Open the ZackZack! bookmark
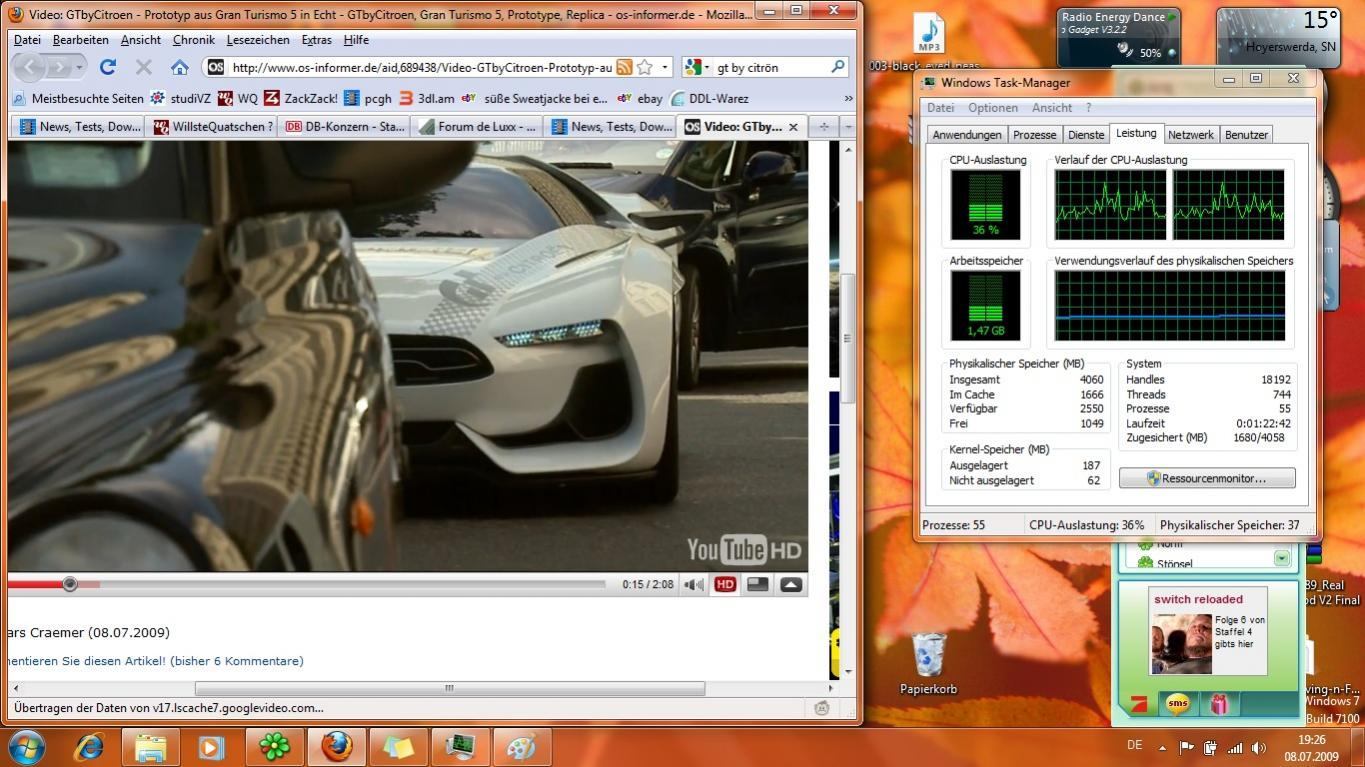This screenshot has height=767, width=1365. tap(301, 98)
